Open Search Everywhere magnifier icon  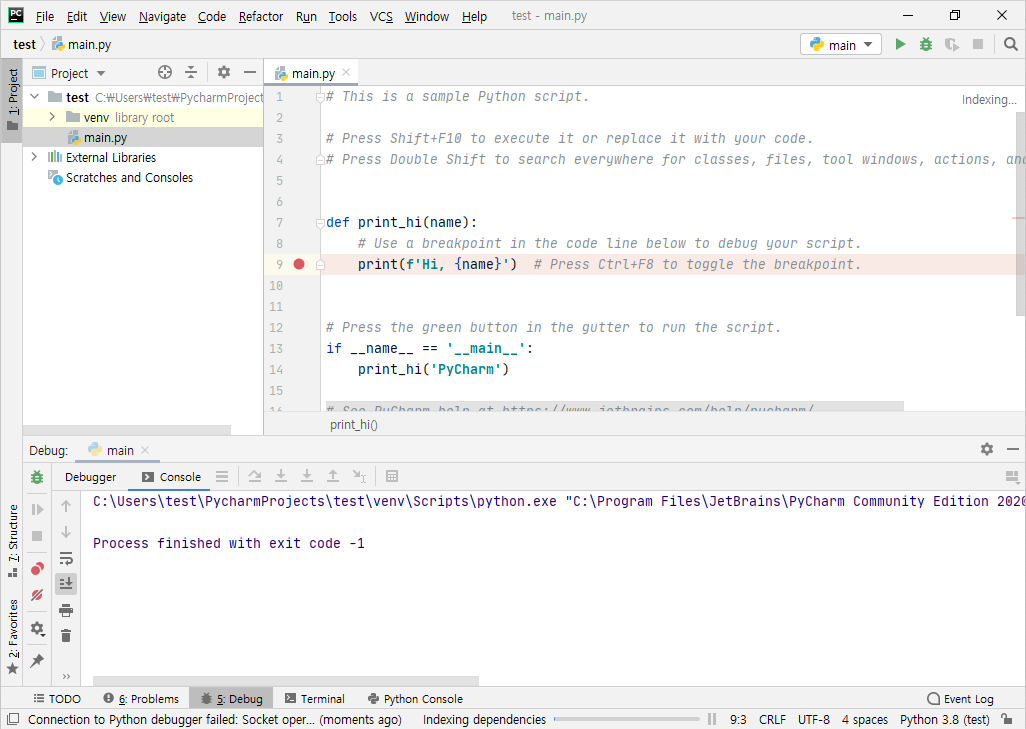coord(1010,44)
